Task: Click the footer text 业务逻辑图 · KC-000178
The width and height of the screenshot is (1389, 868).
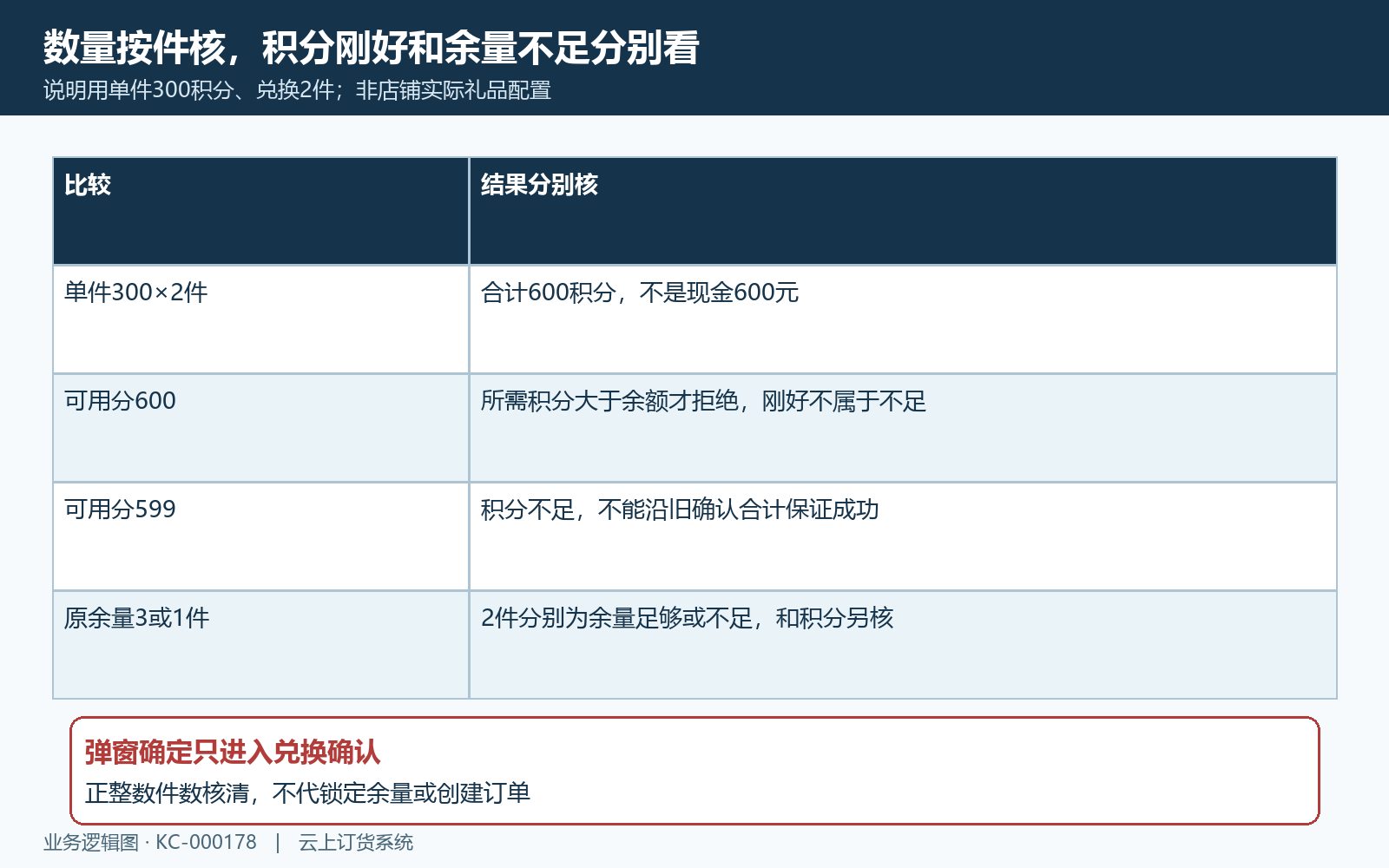Action: (x=150, y=842)
